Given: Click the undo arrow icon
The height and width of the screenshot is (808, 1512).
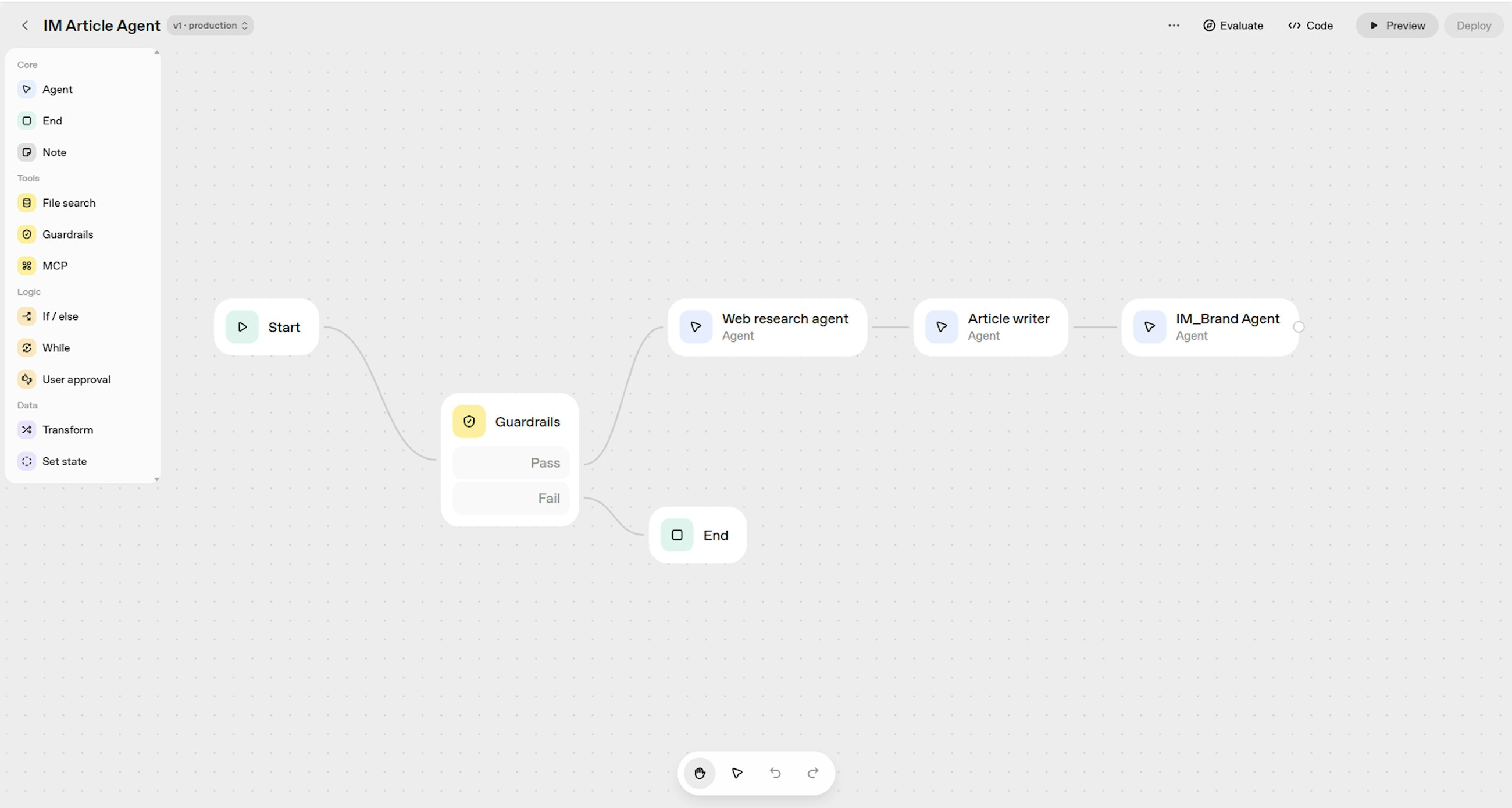Looking at the screenshot, I should pyautogui.click(x=775, y=773).
